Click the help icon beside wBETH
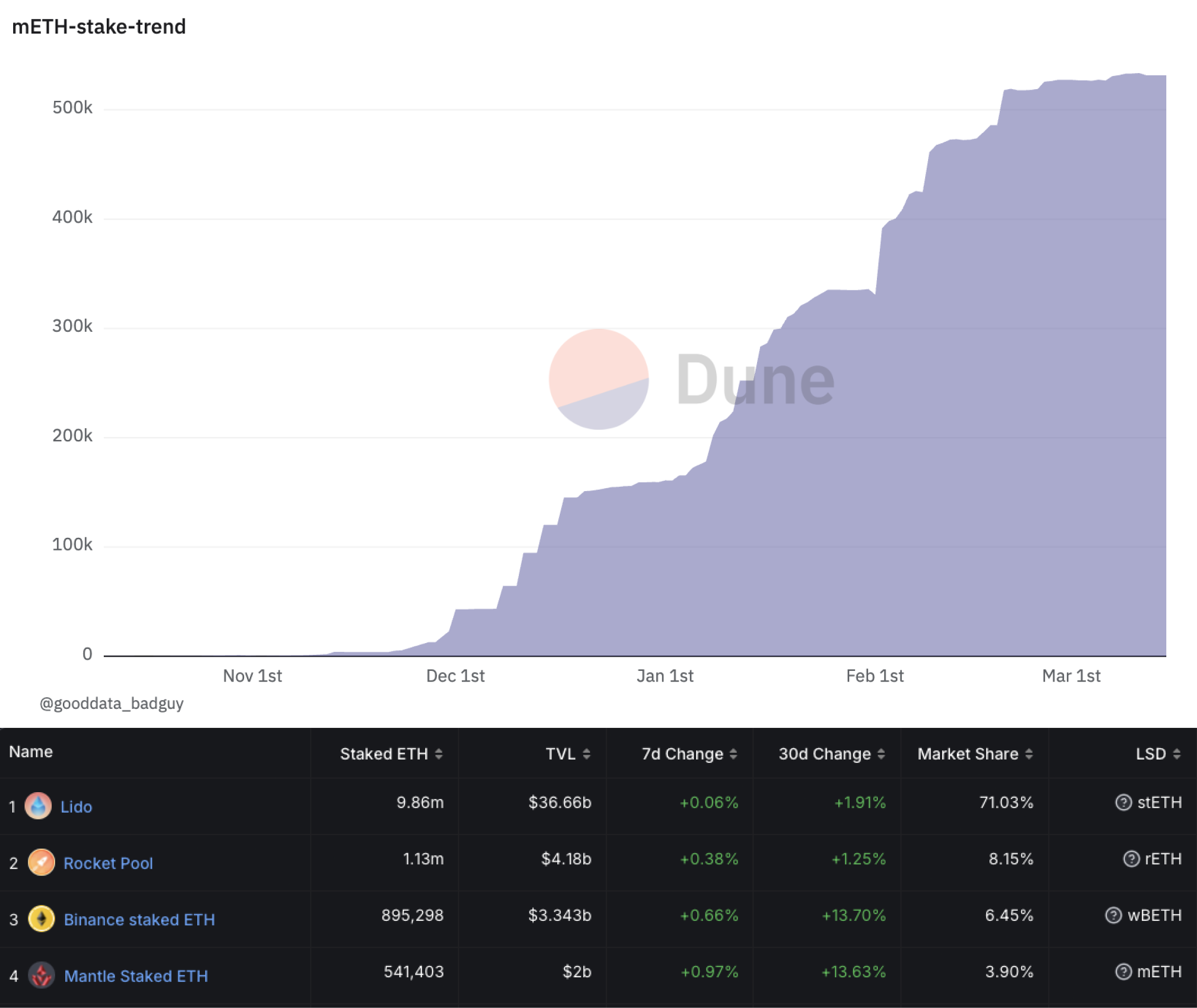1197x1008 pixels. [x=1113, y=915]
